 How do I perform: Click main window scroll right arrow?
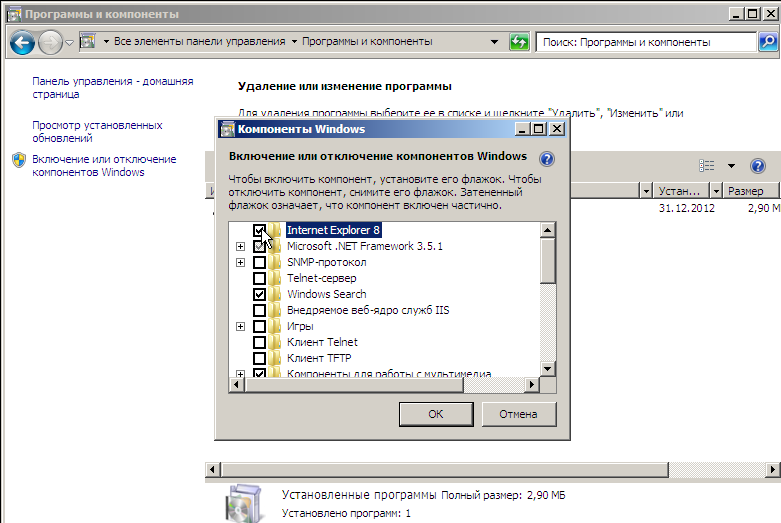pyautogui.click(x=773, y=469)
